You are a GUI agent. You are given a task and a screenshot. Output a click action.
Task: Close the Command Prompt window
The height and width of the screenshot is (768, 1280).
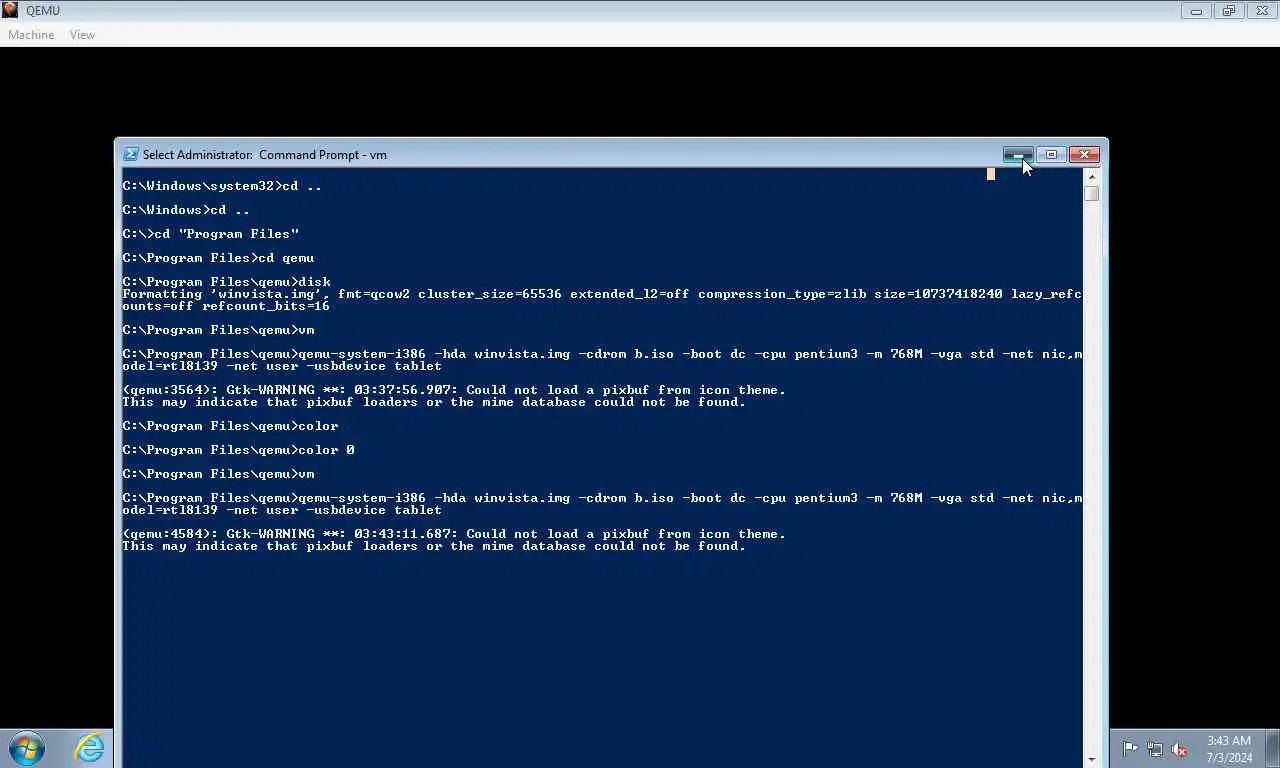click(x=1084, y=154)
